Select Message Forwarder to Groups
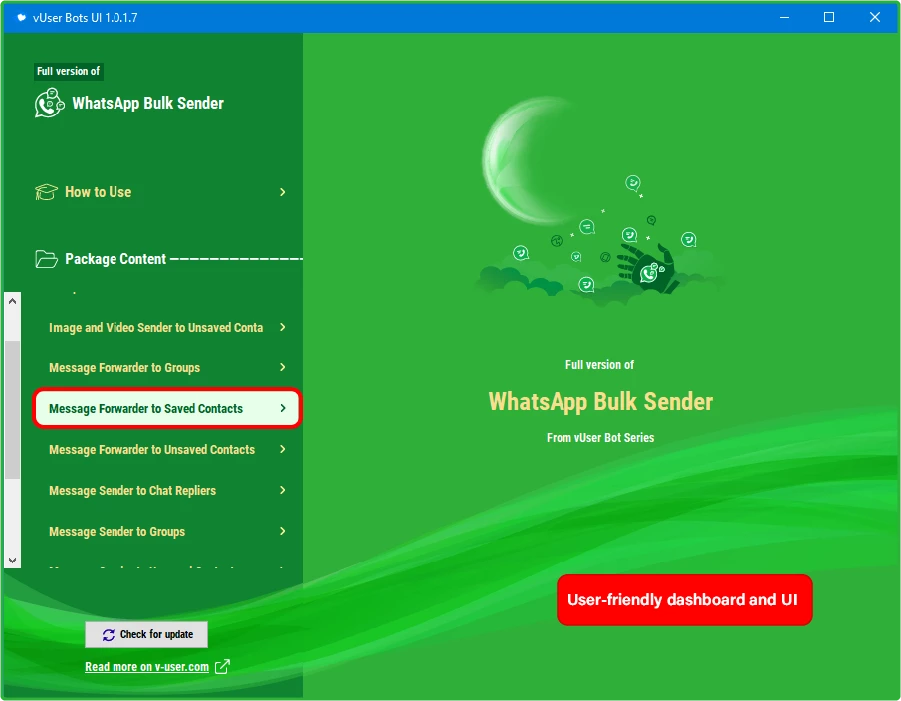Viewport: 901px width, 701px height. tap(167, 368)
